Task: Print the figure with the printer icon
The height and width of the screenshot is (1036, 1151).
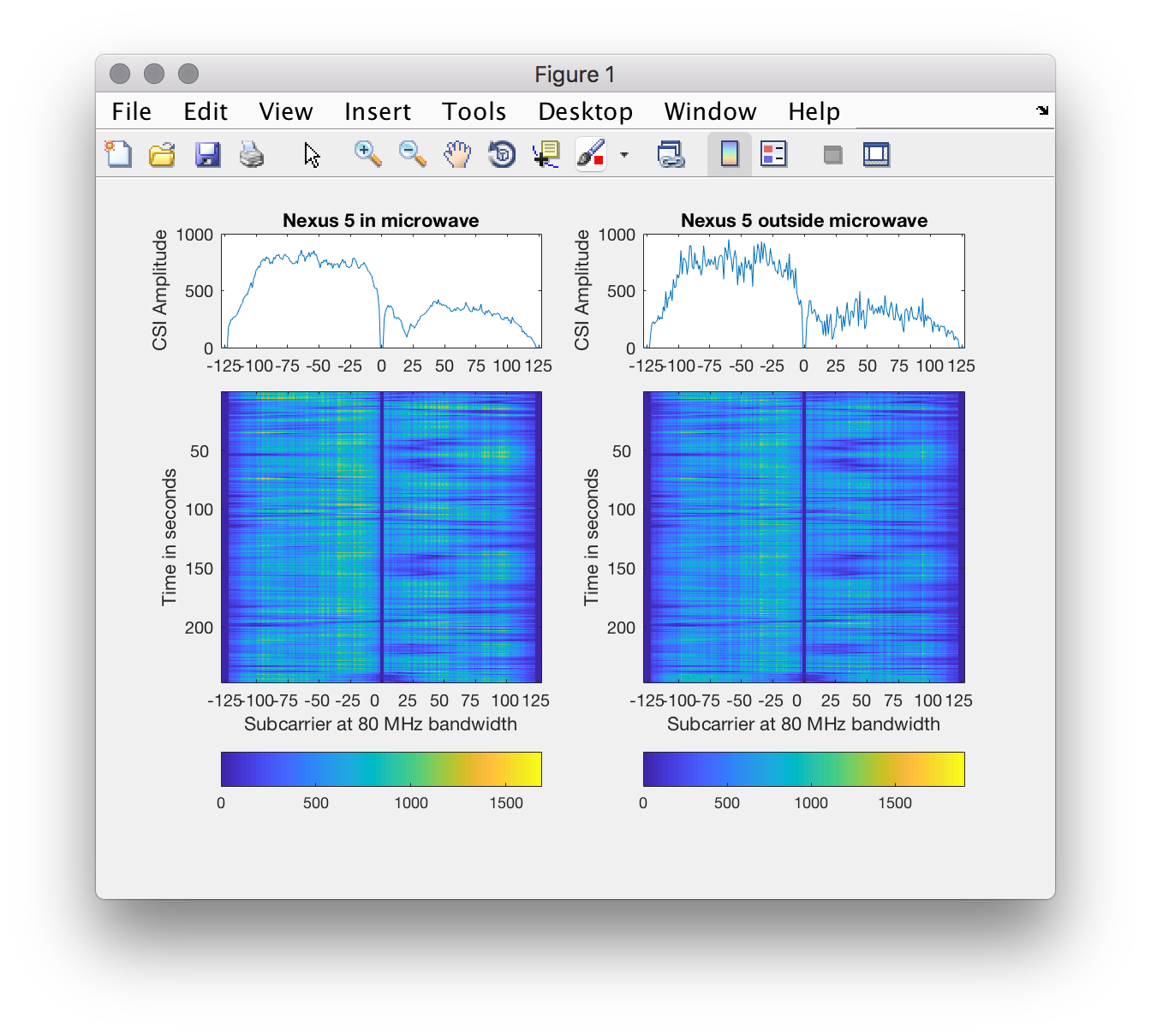Action: (x=251, y=154)
